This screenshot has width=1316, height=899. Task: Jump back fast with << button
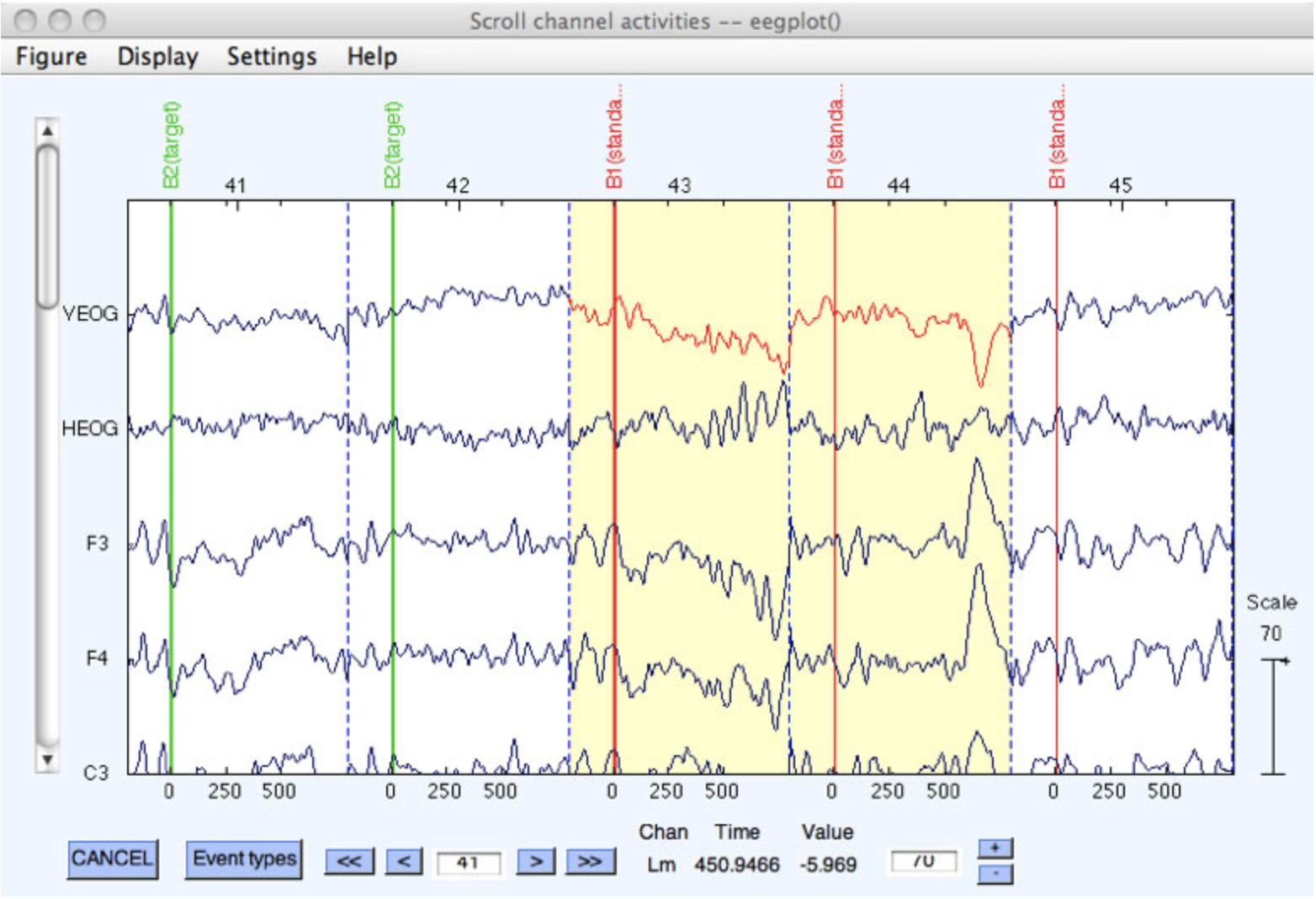[349, 862]
